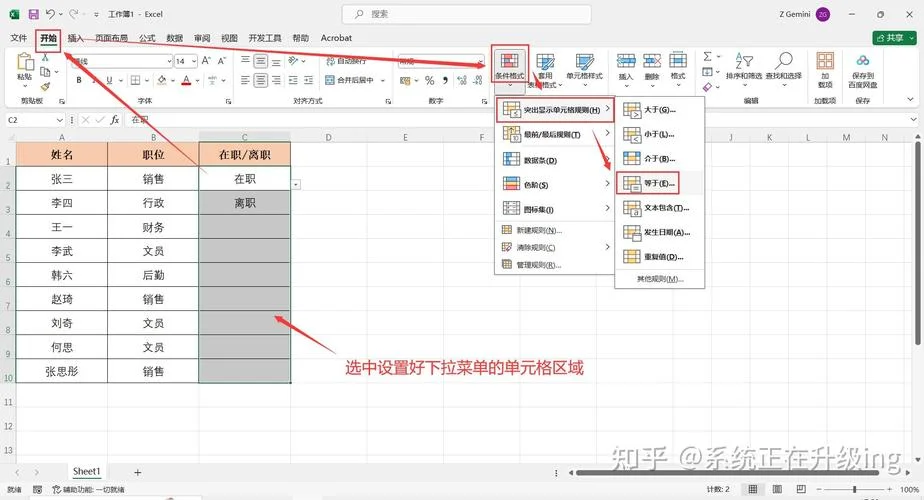Toggle Wrap Text (自动换行)
Screen dimensions: 924x500
pos(346,61)
